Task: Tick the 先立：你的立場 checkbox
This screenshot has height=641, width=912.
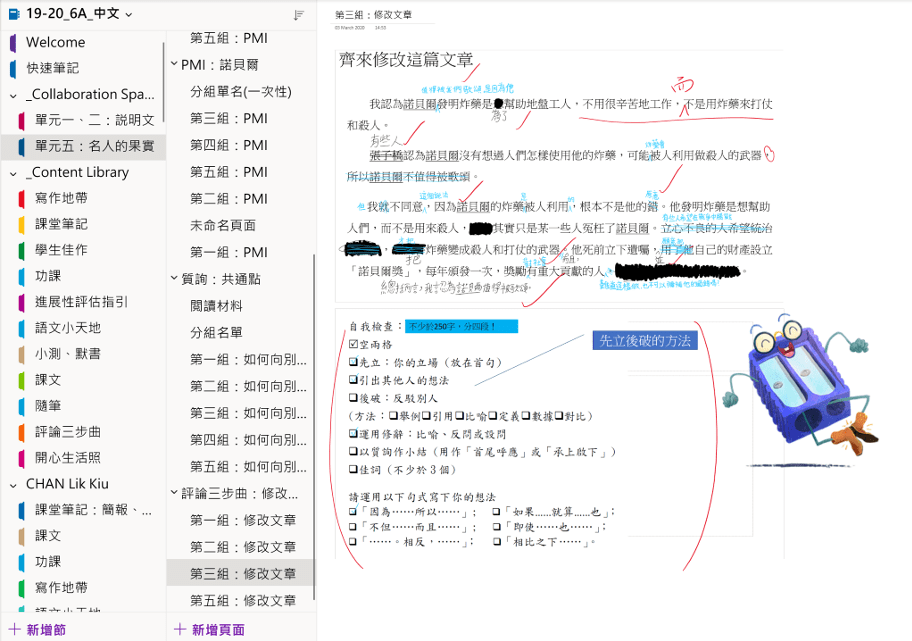Action: tap(353, 363)
